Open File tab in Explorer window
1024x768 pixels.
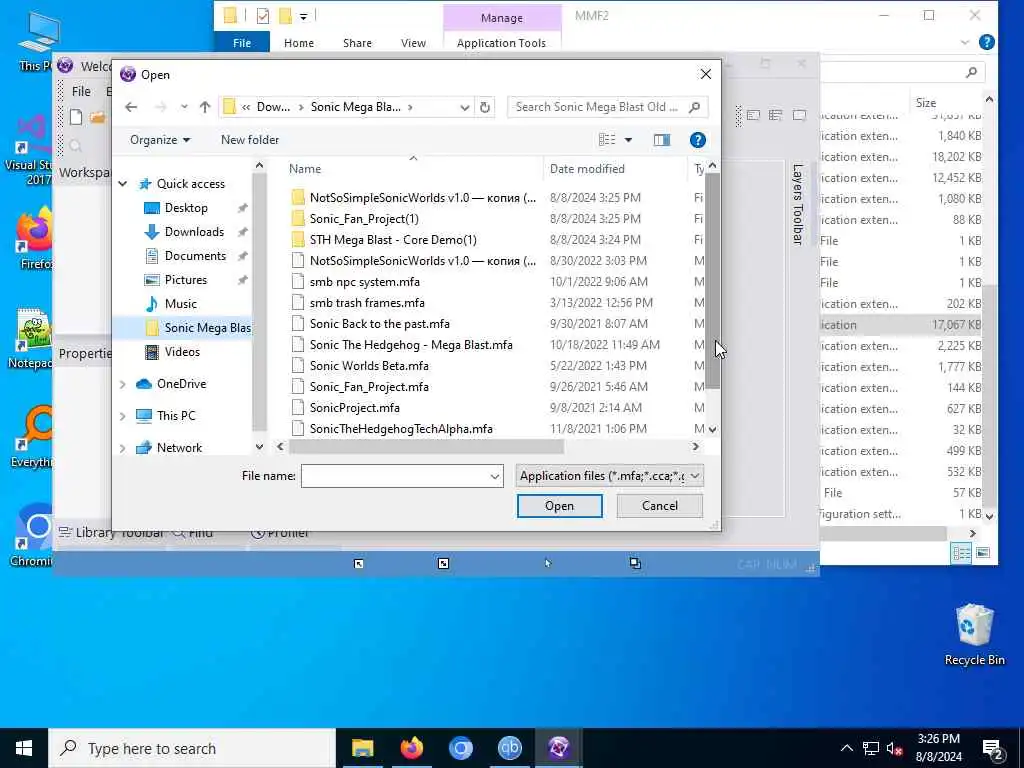pos(242,43)
